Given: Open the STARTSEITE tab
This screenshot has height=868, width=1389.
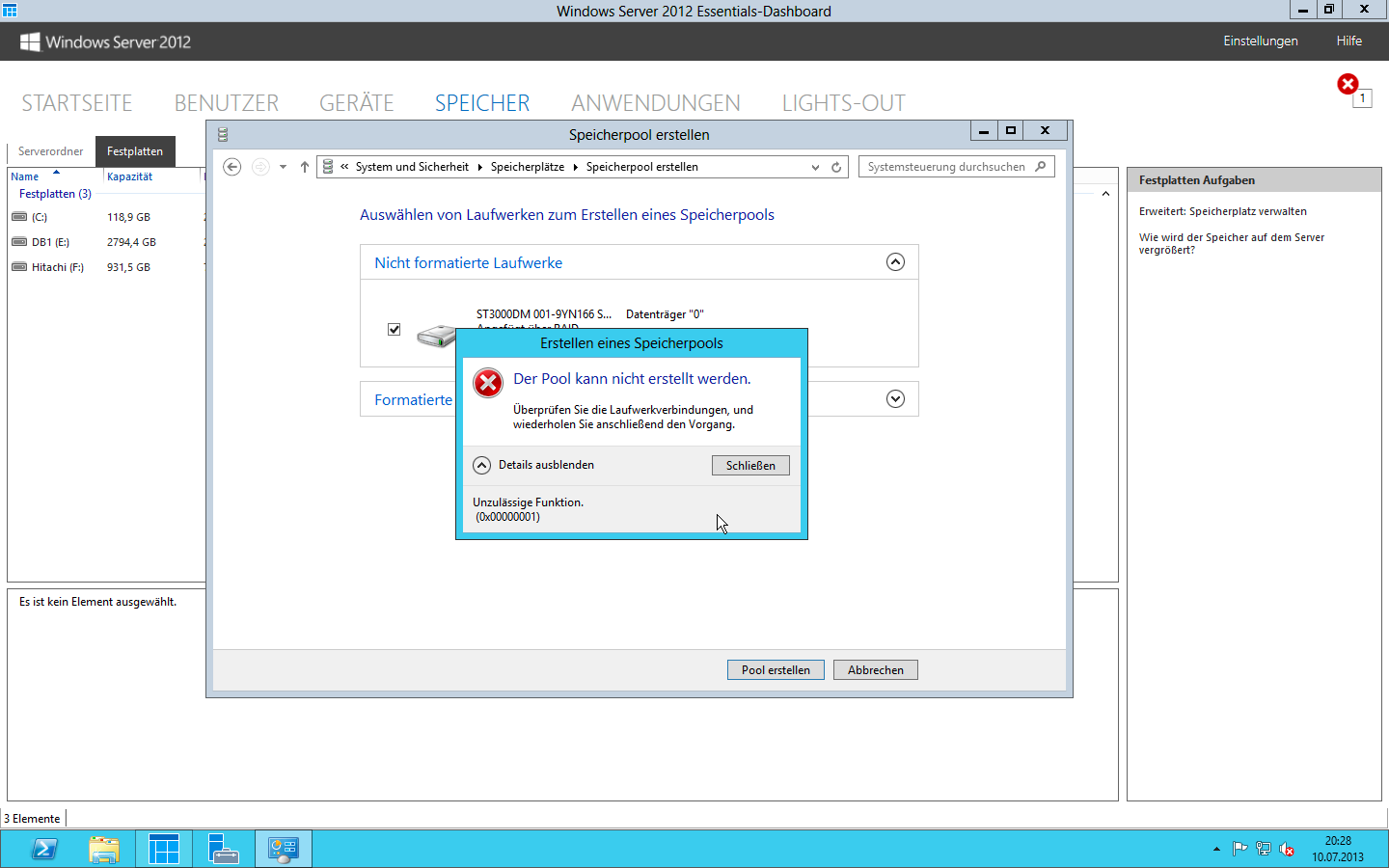Looking at the screenshot, I should [x=77, y=103].
